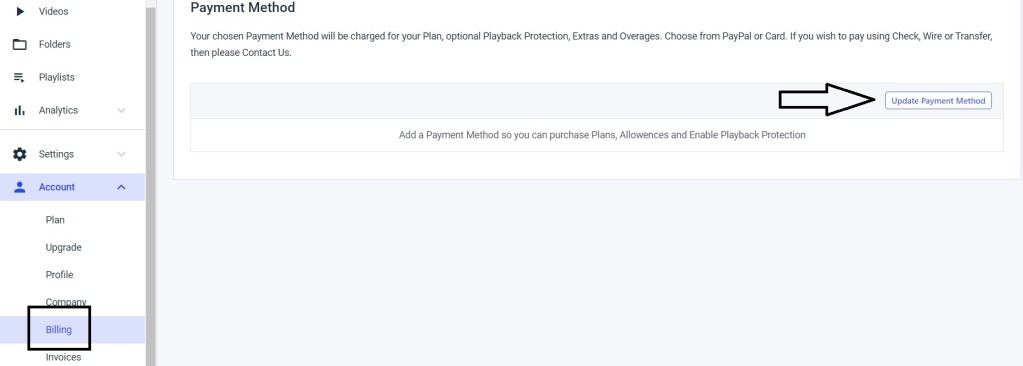Select the Billing menu item
The image size is (1023, 366).
tap(59, 329)
